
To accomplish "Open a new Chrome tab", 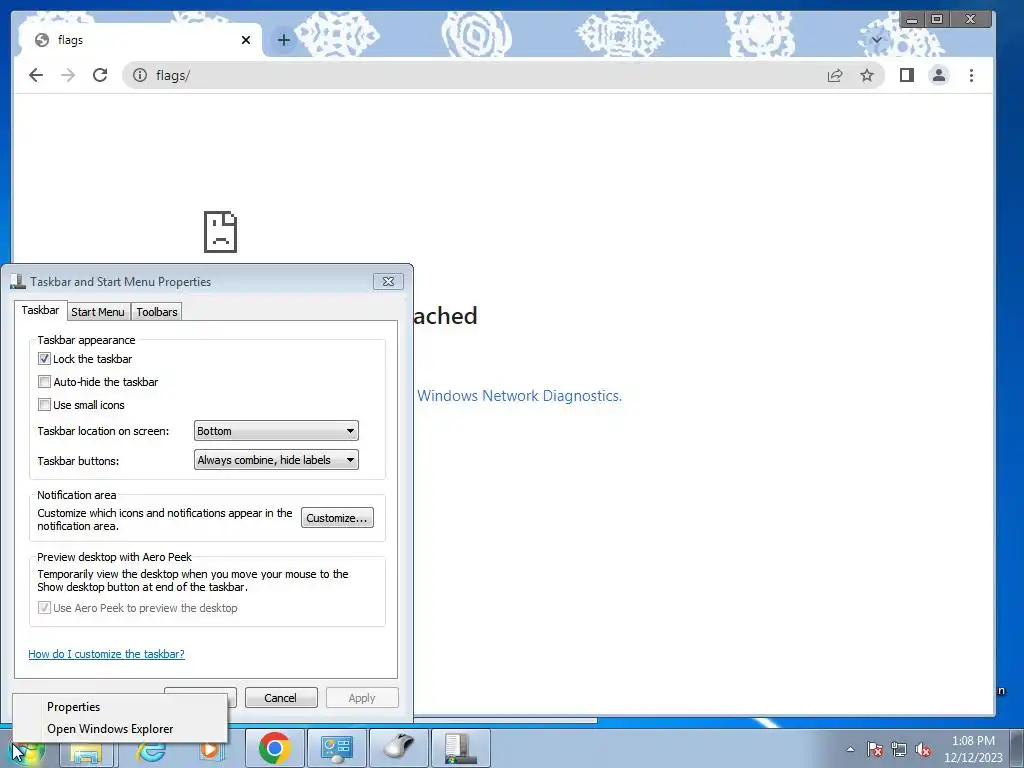I will (283, 40).
